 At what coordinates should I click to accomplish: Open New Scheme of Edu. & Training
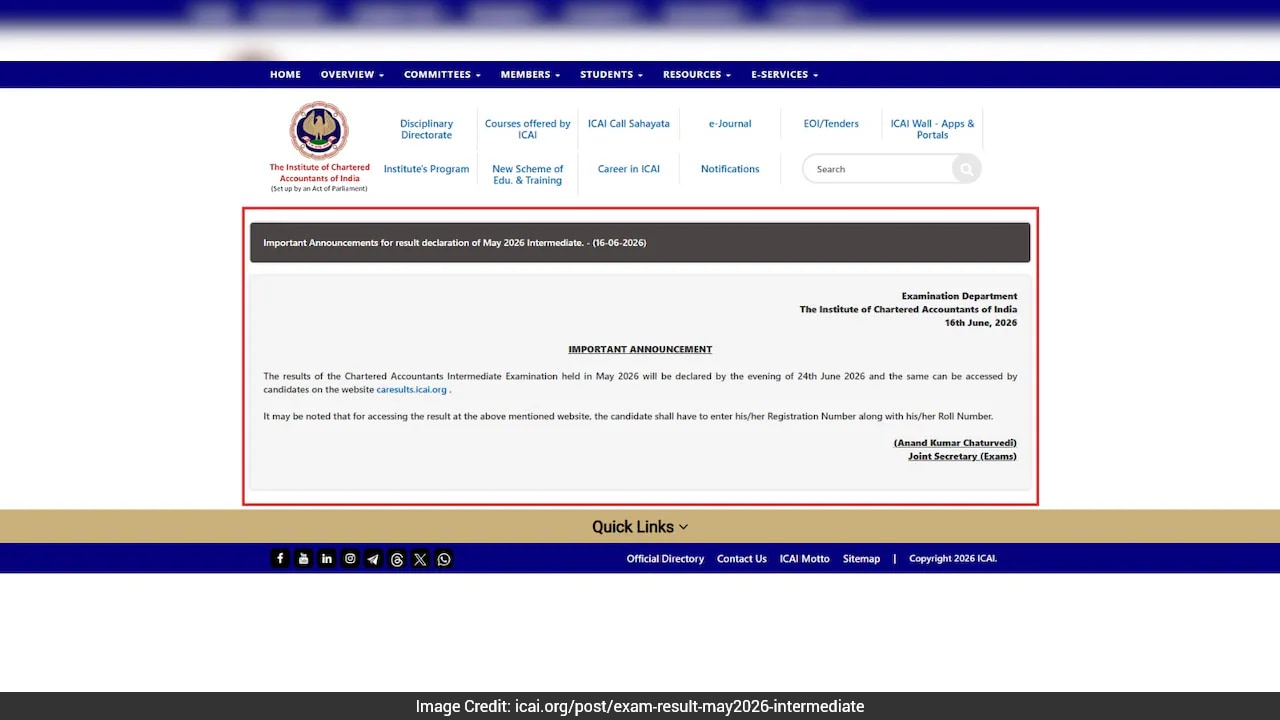point(528,175)
